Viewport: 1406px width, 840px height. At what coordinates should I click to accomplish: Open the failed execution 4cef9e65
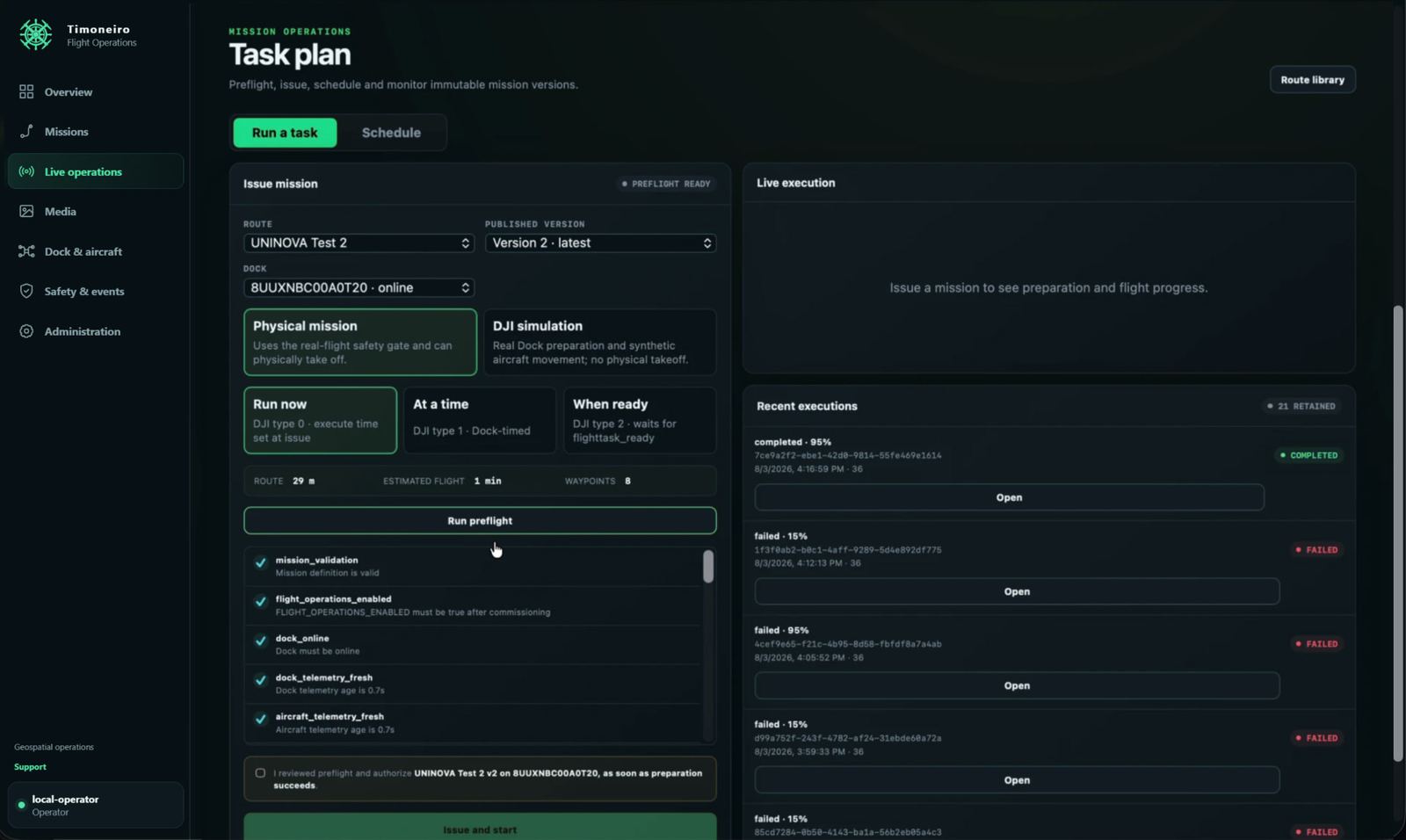coord(1017,685)
